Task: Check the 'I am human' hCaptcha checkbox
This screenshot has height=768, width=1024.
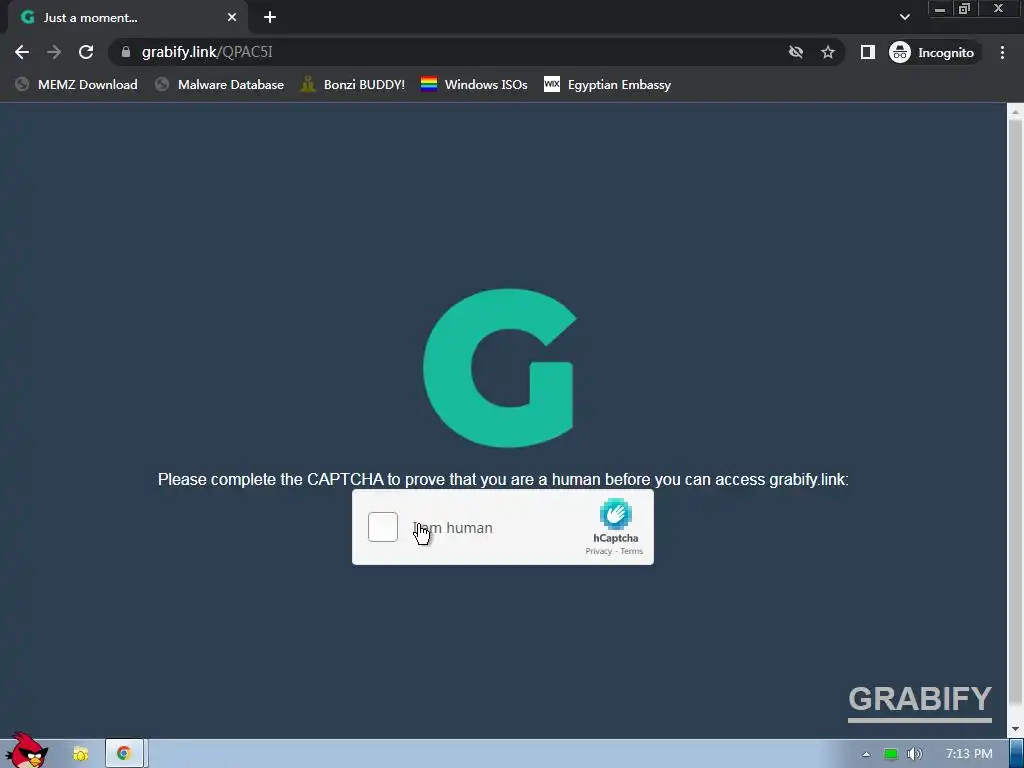Action: click(x=383, y=527)
